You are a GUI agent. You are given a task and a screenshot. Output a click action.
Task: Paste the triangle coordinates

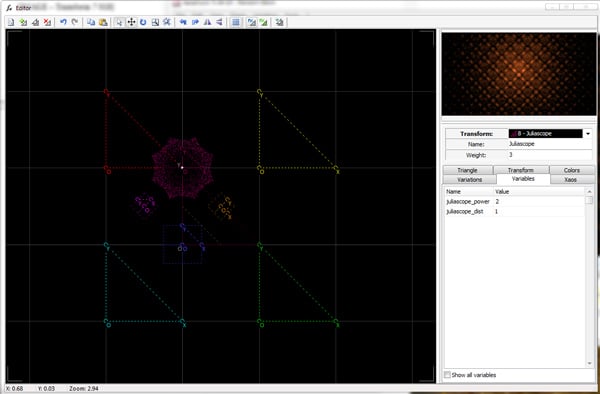tap(103, 22)
